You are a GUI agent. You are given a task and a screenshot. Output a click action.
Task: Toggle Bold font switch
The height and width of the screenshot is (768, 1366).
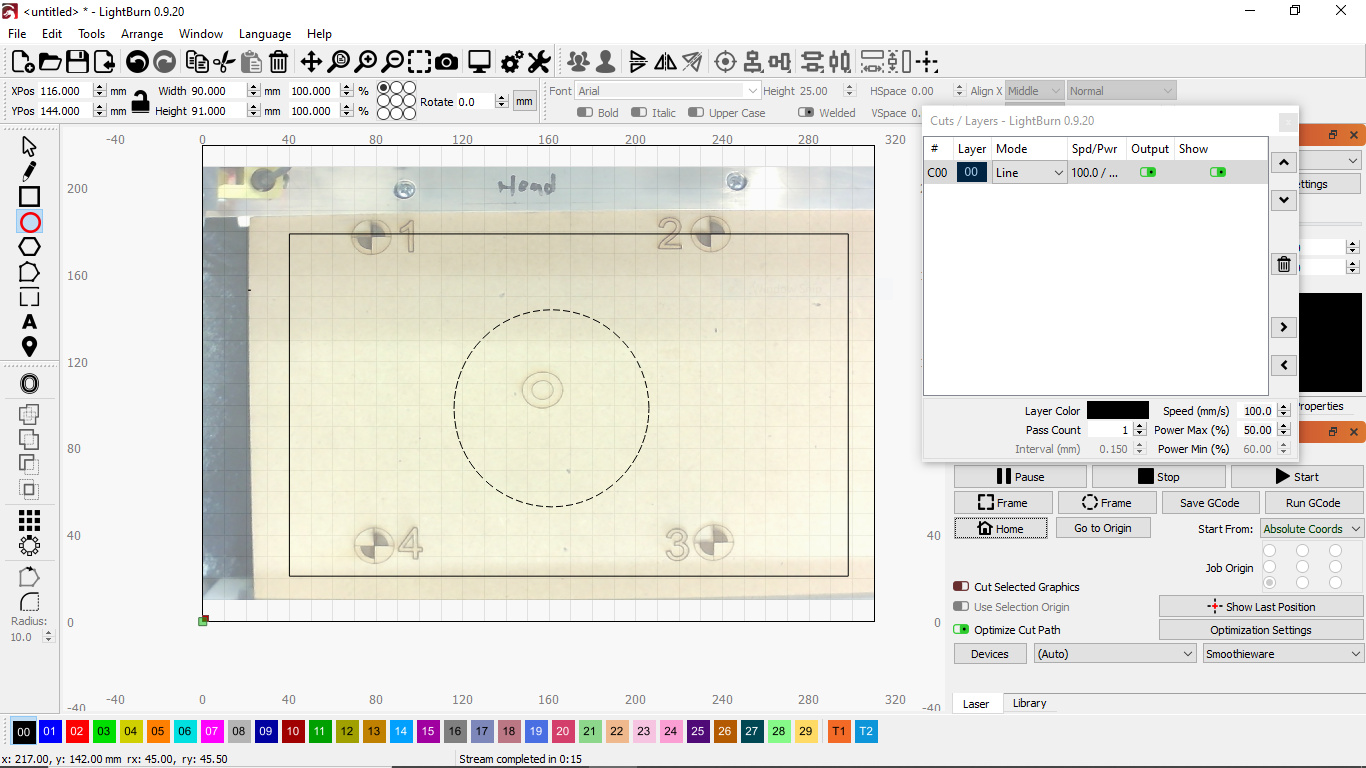[586, 113]
